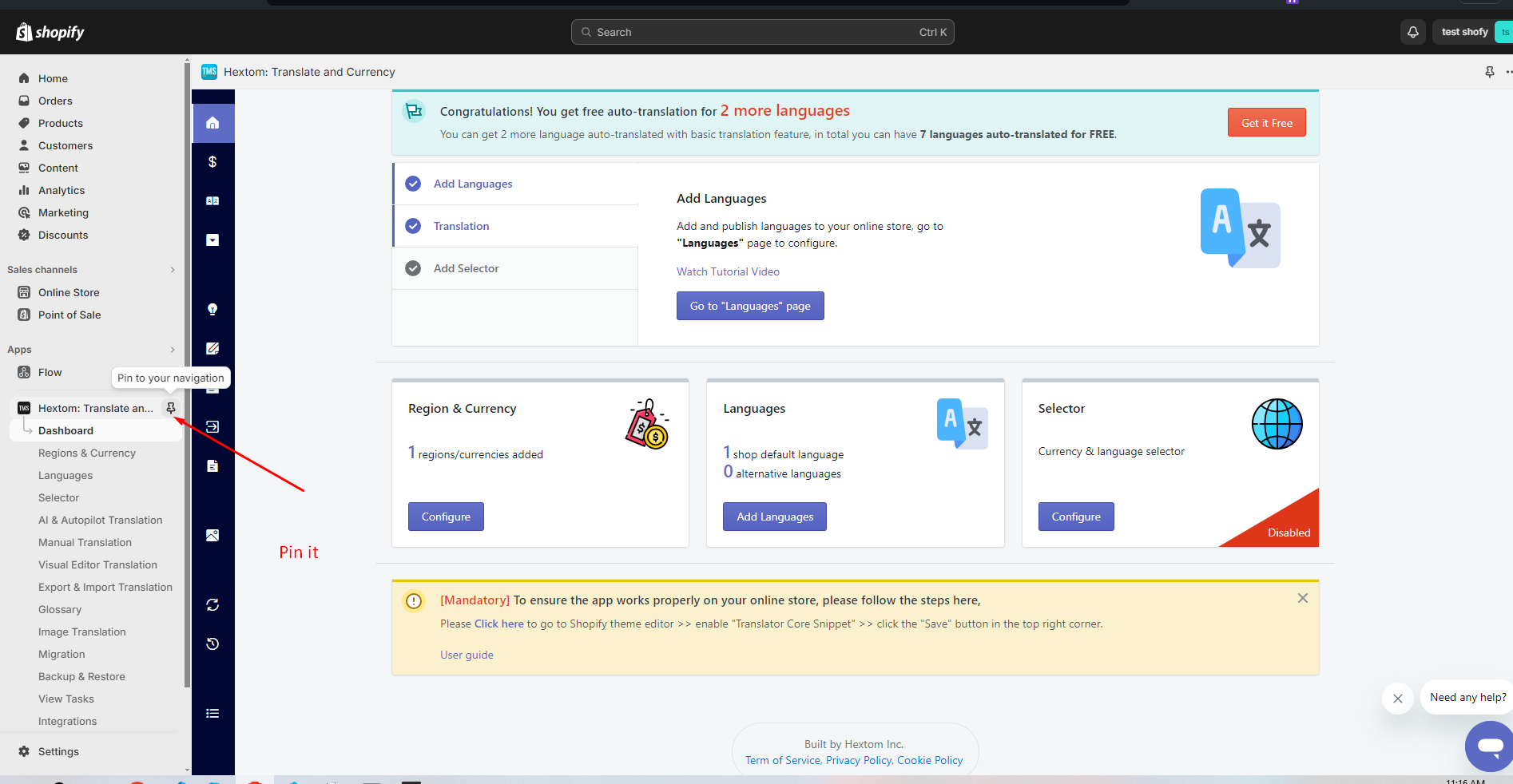
Task: Pin Hextom app to your navigation
Action: pos(171,408)
